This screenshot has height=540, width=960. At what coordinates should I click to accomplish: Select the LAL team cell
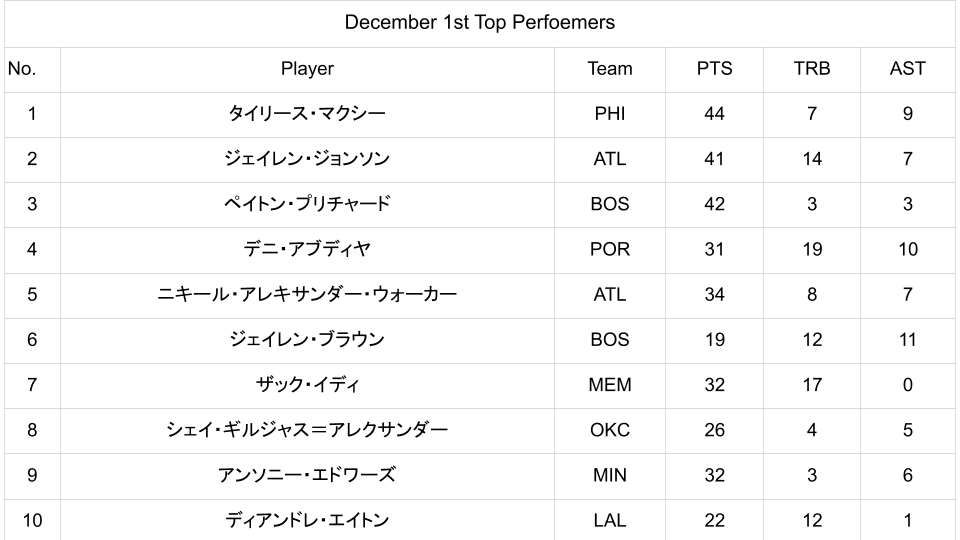click(x=610, y=520)
